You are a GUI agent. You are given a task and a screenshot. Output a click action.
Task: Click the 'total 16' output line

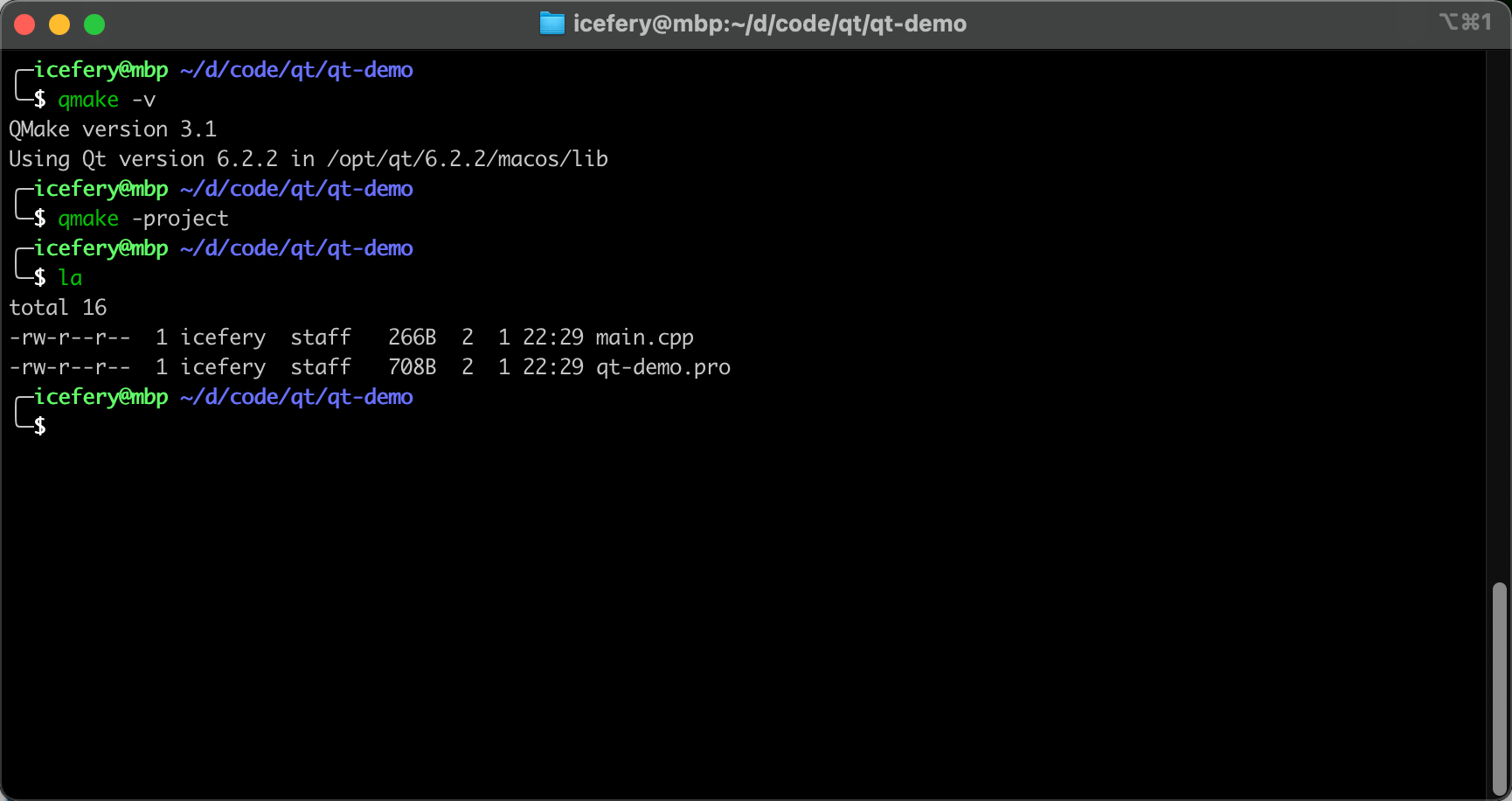58,308
